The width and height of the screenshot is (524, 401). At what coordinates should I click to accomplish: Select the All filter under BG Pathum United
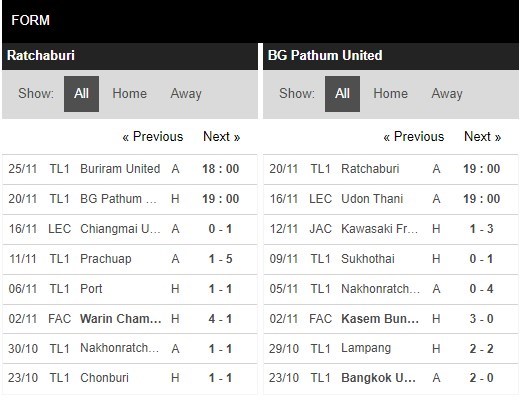tap(342, 94)
